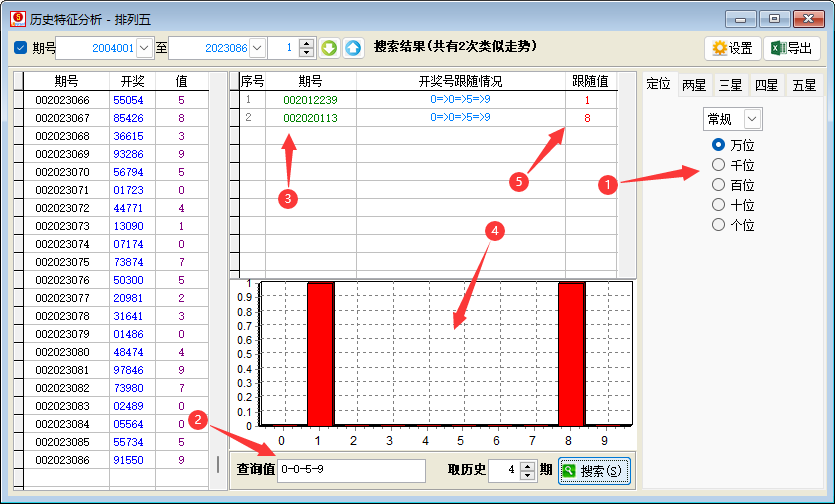The width and height of the screenshot is (835, 504).
Task: Click the 开奖号跟随情况 column header
Action: pyautogui.click(x=461, y=82)
